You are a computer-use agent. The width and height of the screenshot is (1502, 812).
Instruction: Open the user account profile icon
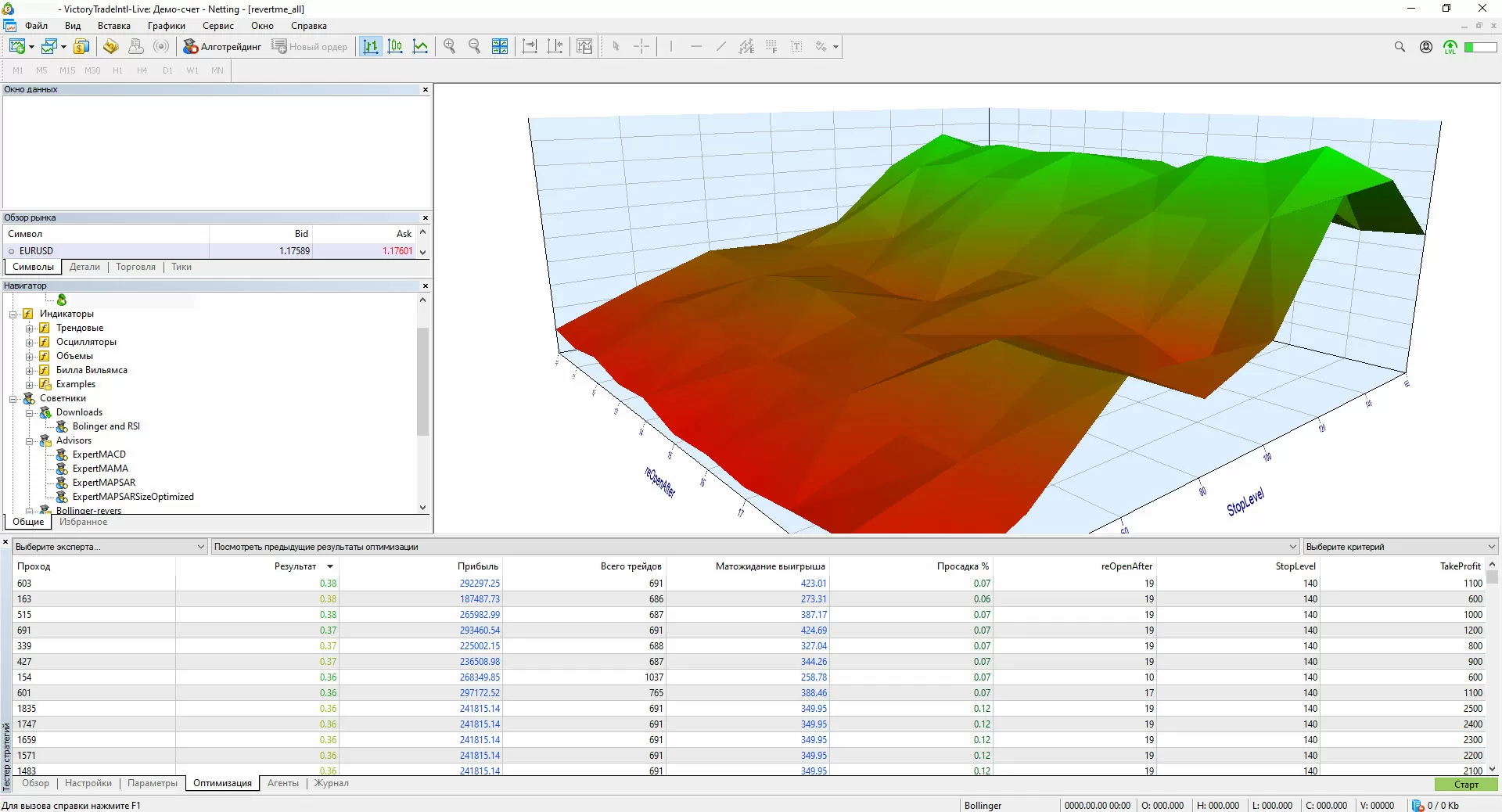(1426, 47)
